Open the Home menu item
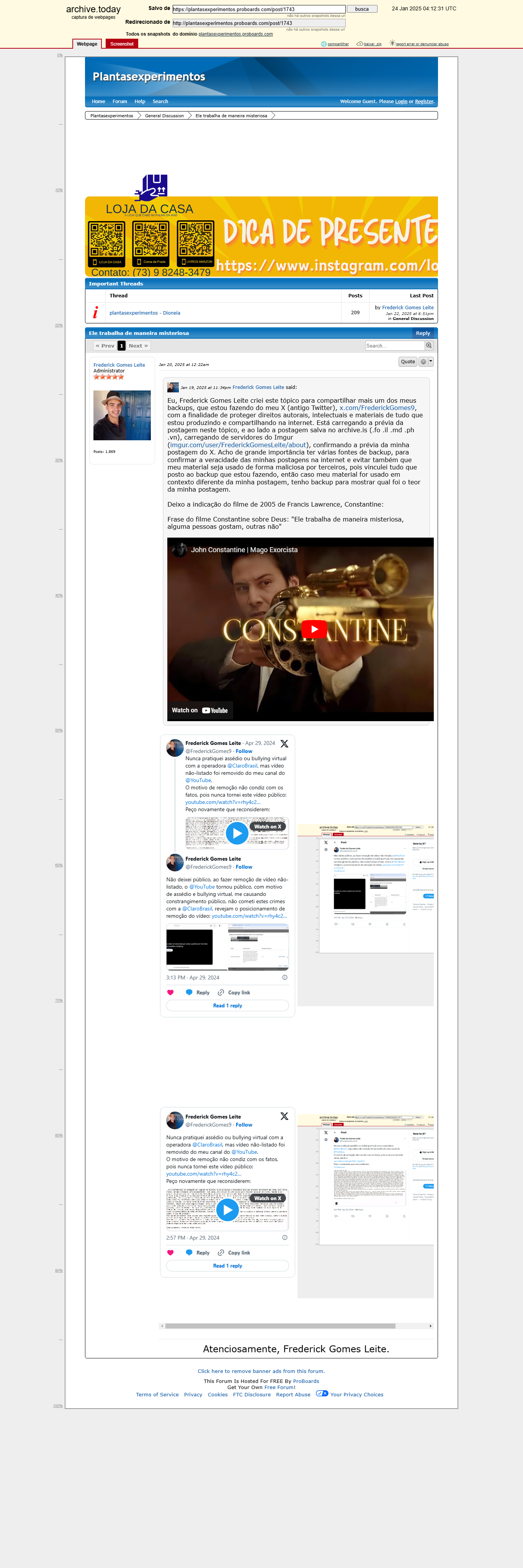 coord(98,102)
